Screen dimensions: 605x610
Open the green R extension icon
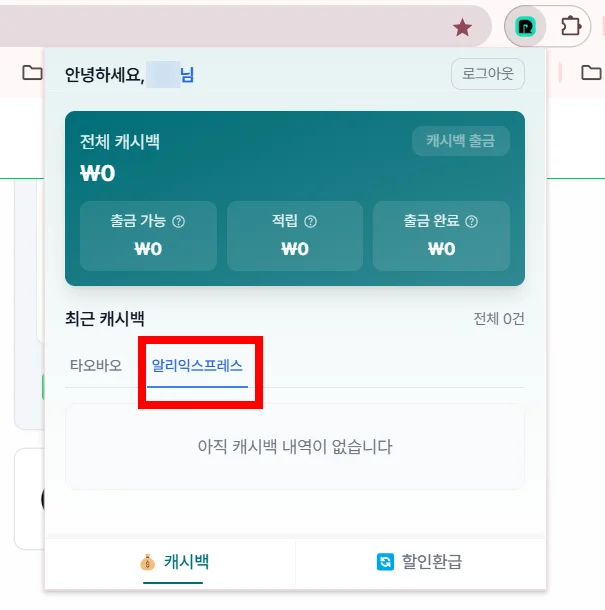click(525, 26)
